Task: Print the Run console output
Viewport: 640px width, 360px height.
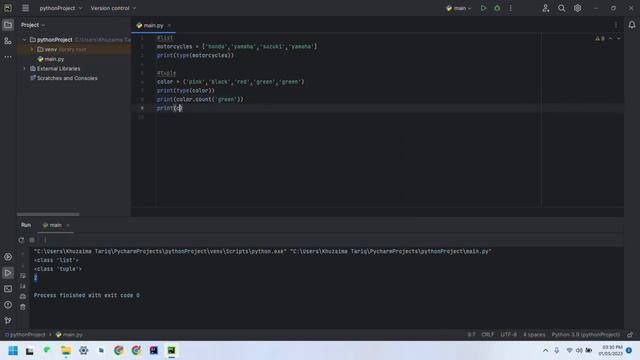Action: coord(23,296)
